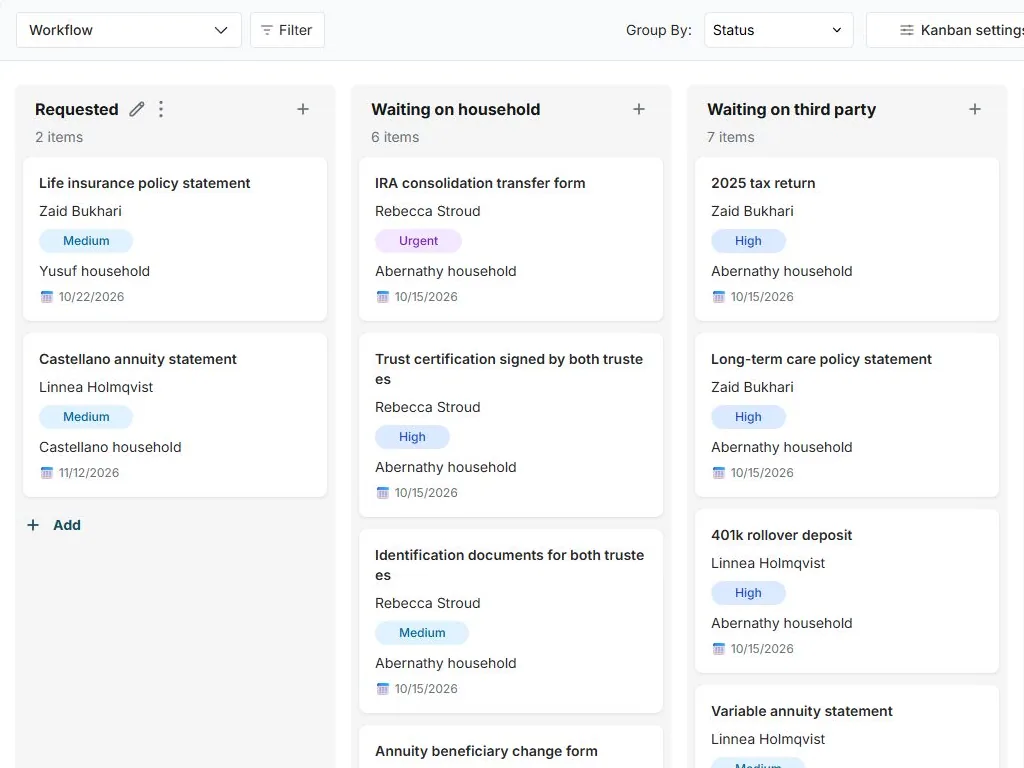Click the Status dropdown chevron arrow

[837, 30]
